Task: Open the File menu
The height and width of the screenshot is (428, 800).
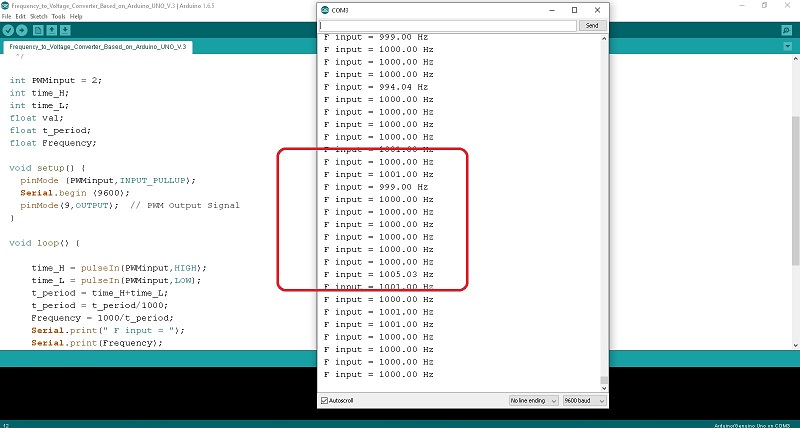Action: point(6,16)
